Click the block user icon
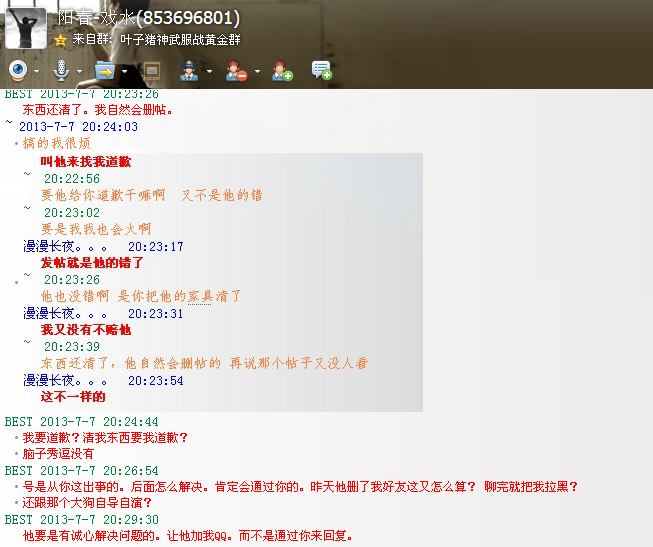The height and width of the screenshot is (547, 653). click(236, 70)
